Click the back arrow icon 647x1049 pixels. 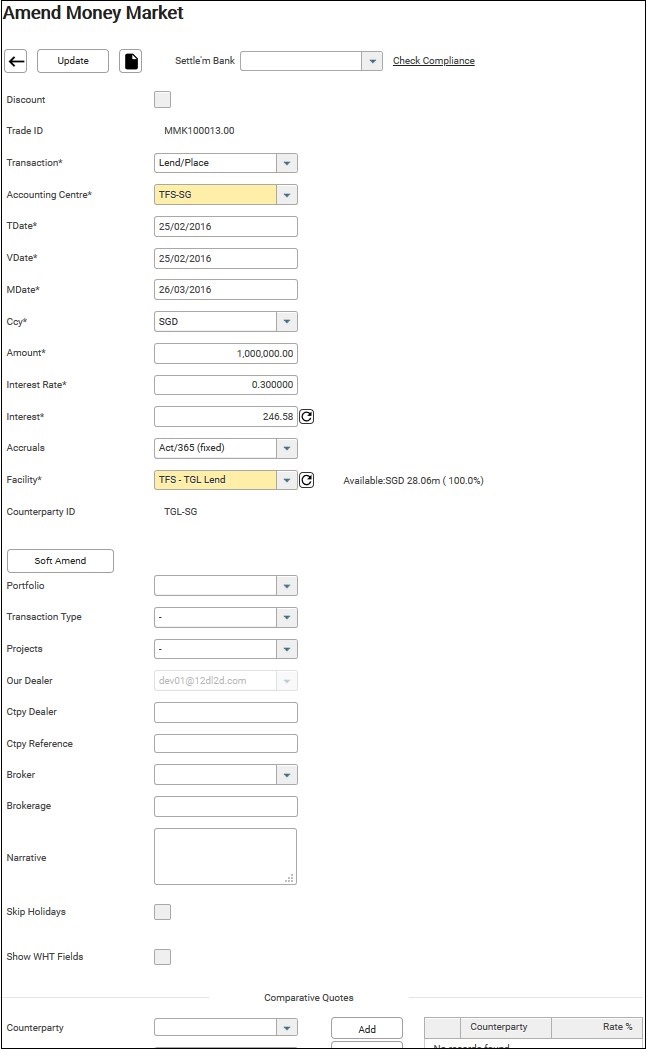click(16, 61)
